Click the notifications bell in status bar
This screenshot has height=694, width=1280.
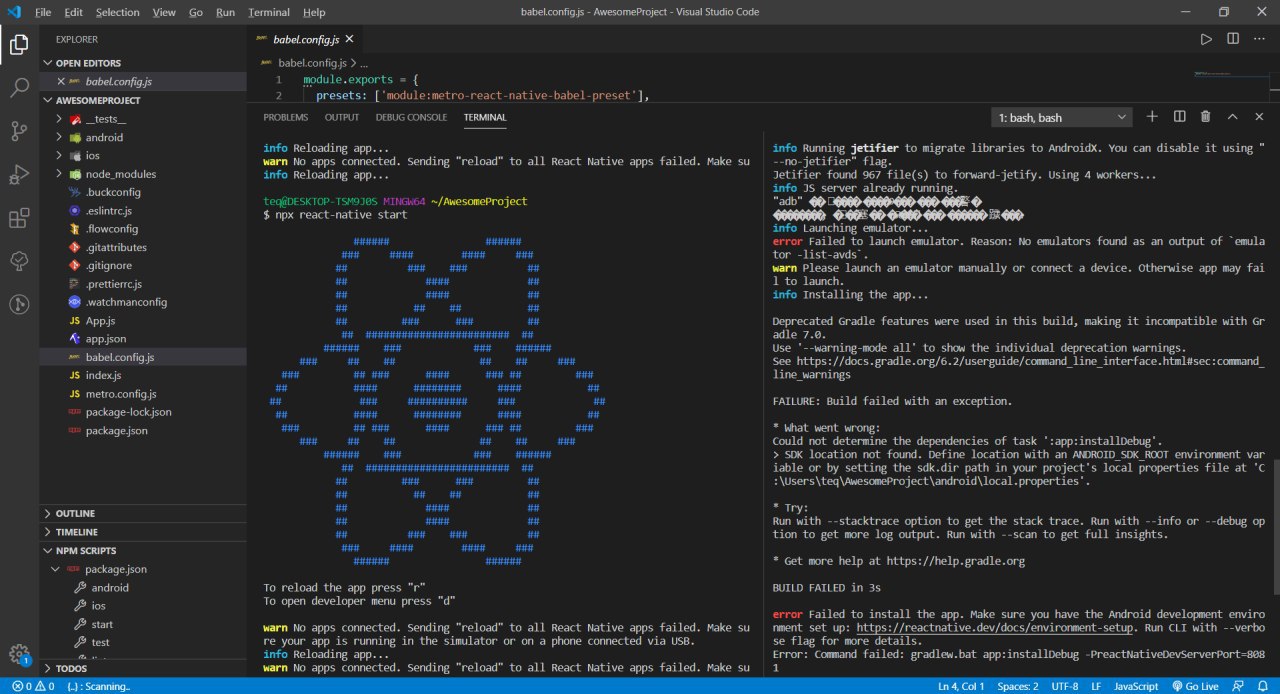(x=1264, y=686)
